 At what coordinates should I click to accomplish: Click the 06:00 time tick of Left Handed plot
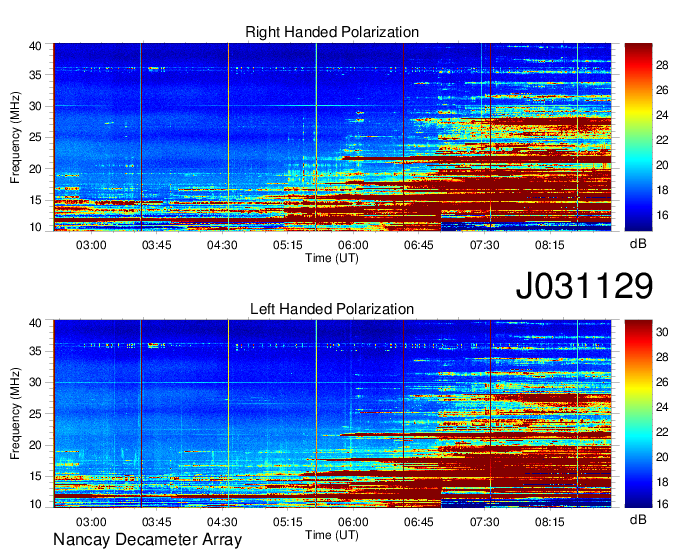pyautogui.click(x=353, y=522)
